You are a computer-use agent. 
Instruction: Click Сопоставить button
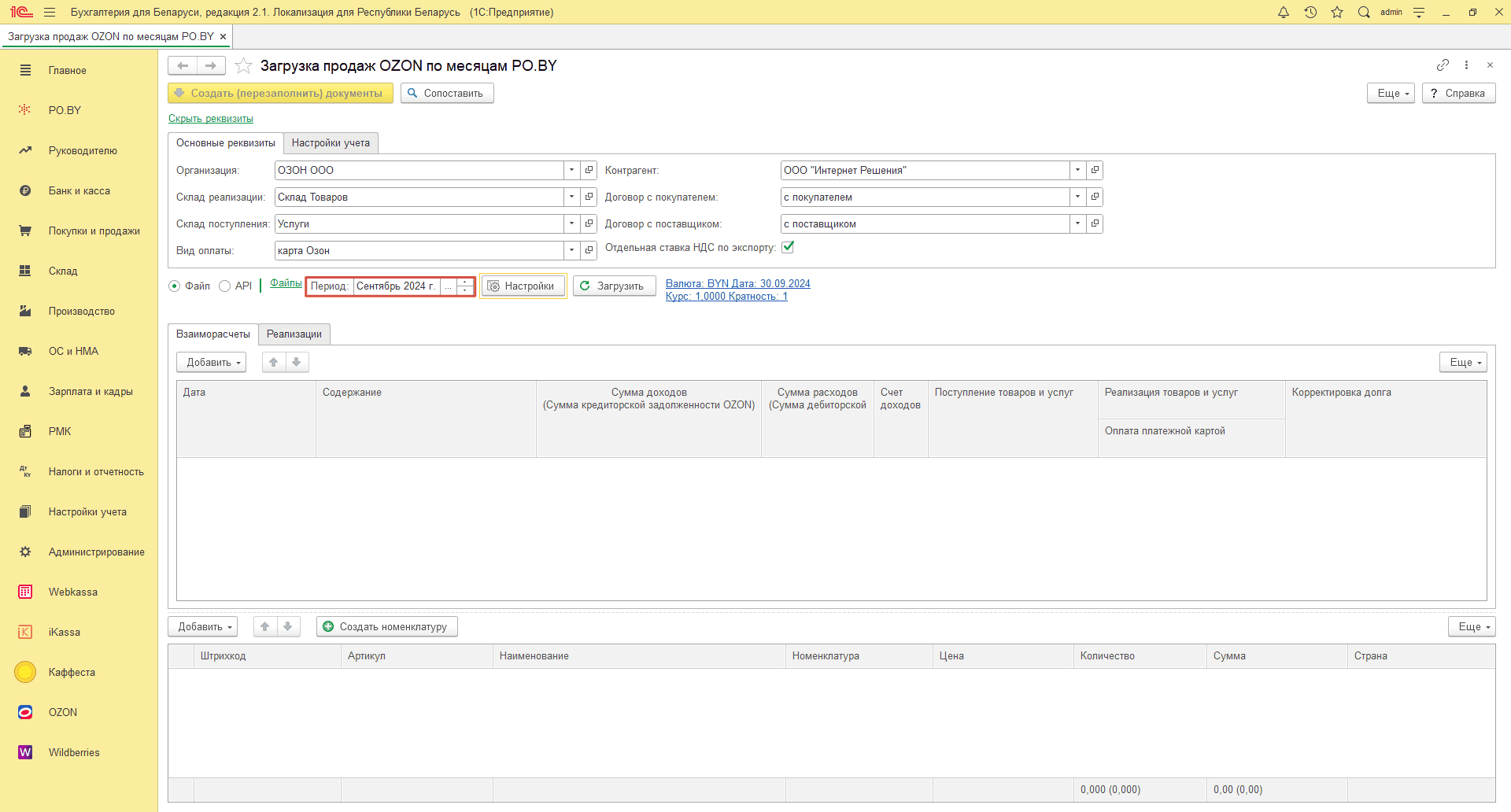447,93
